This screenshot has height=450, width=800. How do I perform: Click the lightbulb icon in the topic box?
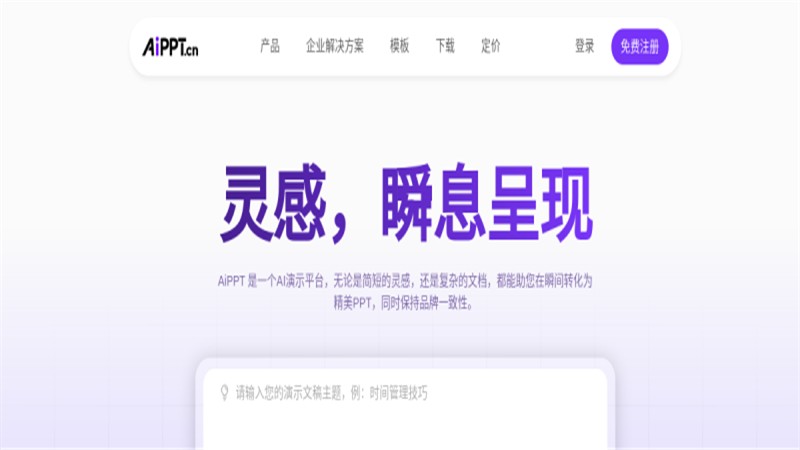coord(224,393)
